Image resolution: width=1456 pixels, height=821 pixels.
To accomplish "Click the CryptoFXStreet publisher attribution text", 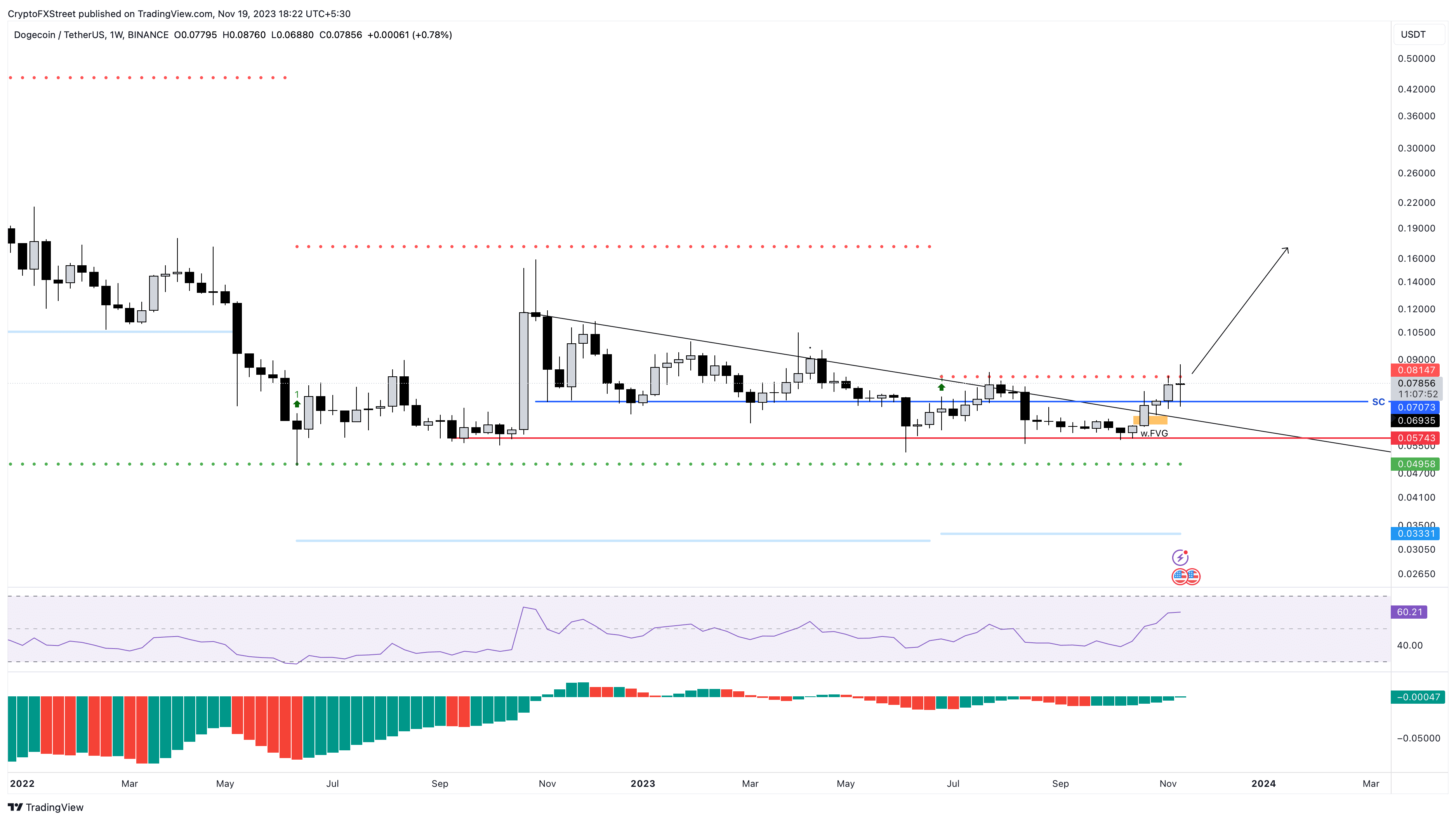I will pyautogui.click(x=179, y=14).
